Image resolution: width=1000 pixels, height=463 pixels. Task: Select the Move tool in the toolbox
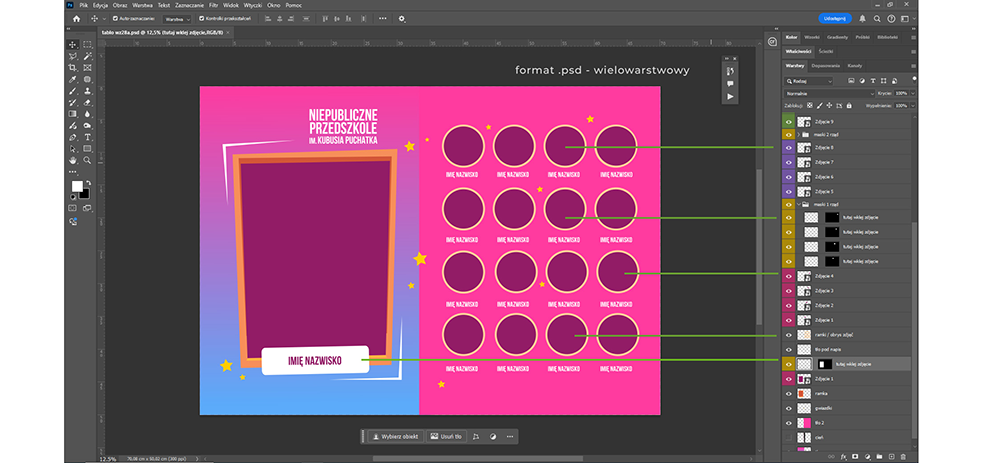pos(73,45)
